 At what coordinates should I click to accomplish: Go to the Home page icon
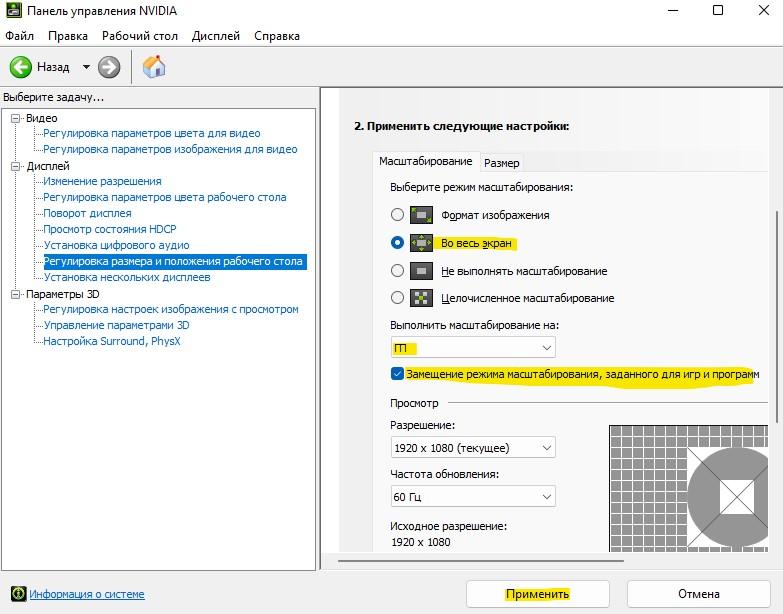click(154, 66)
